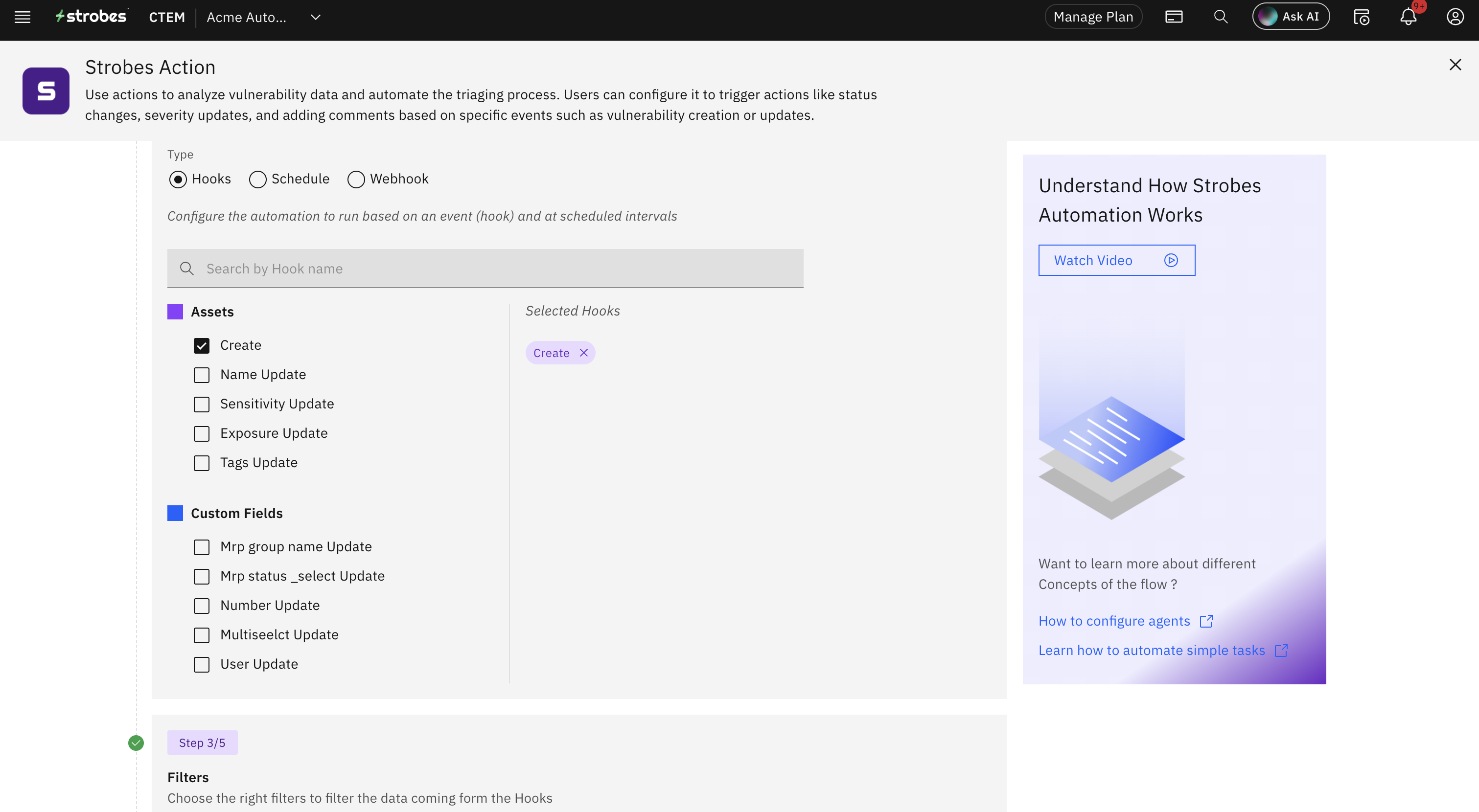Focus the Search by Hook name field
1479x812 pixels.
pyautogui.click(x=494, y=269)
